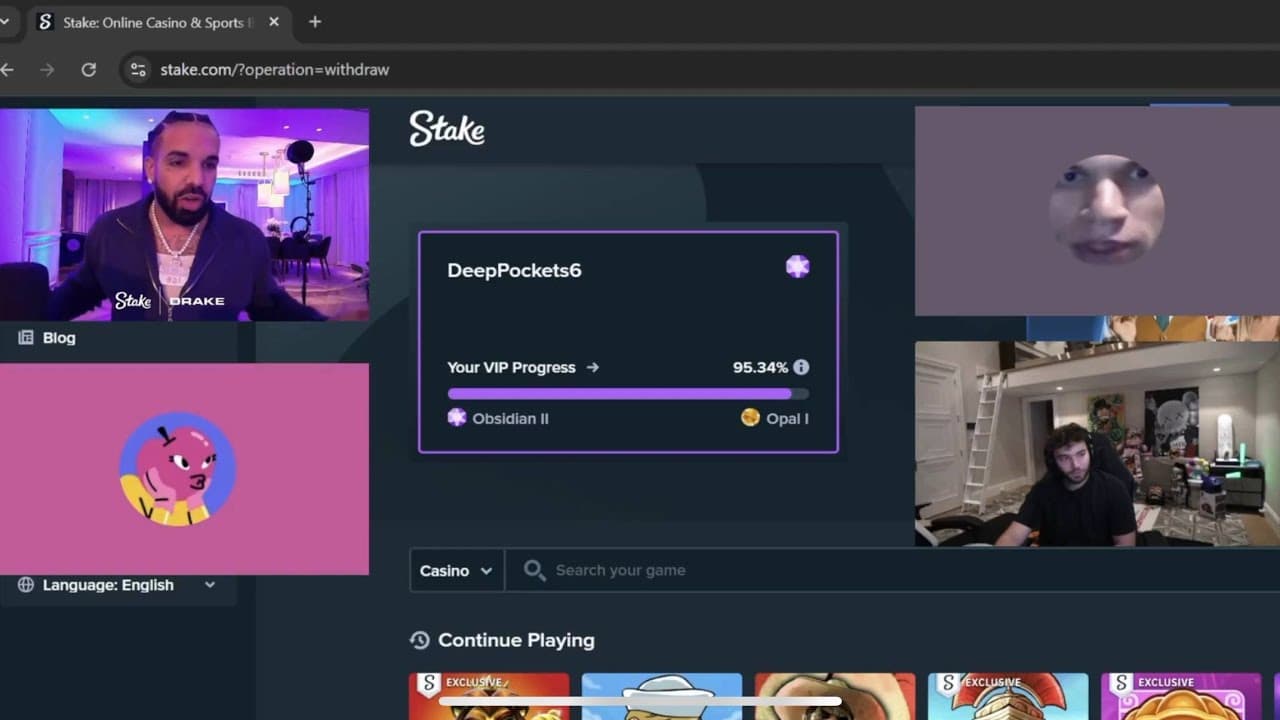Focus the Search your game field
Image resolution: width=1280 pixels, height=720 pixels.
point(892,570)
